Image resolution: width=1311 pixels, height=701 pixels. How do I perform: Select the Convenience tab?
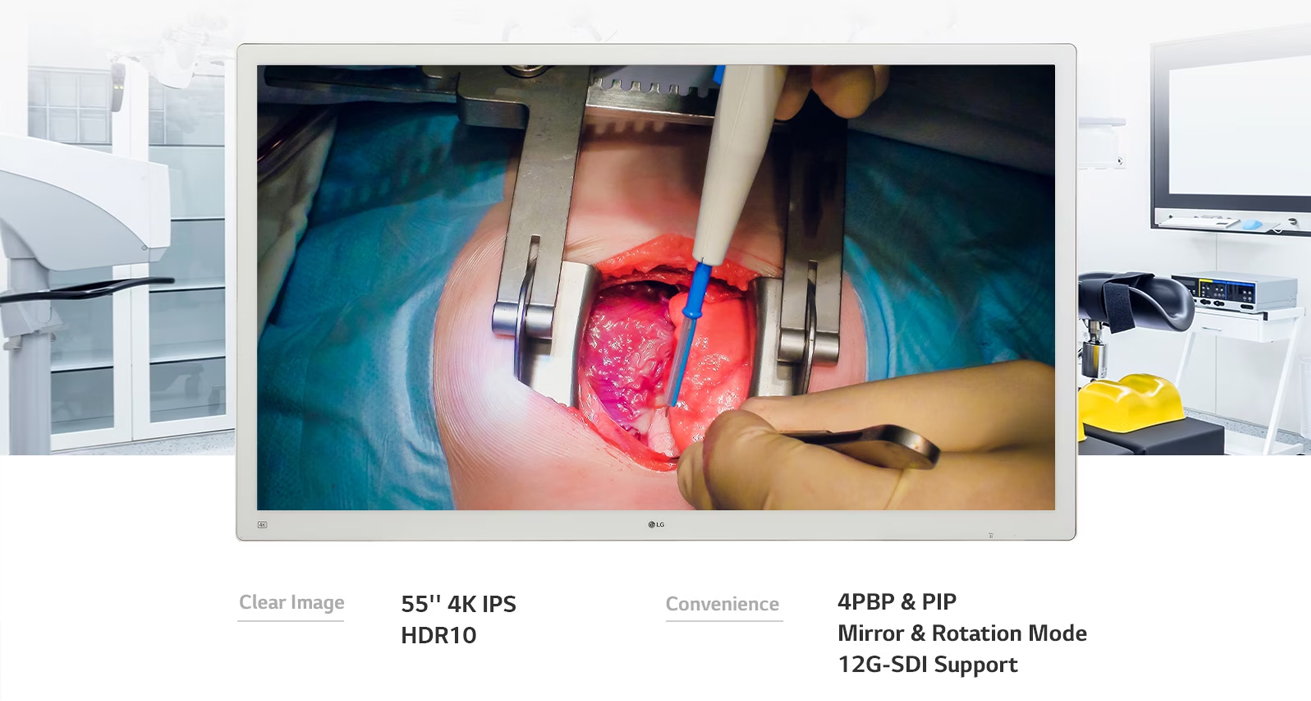pos(722,605)
